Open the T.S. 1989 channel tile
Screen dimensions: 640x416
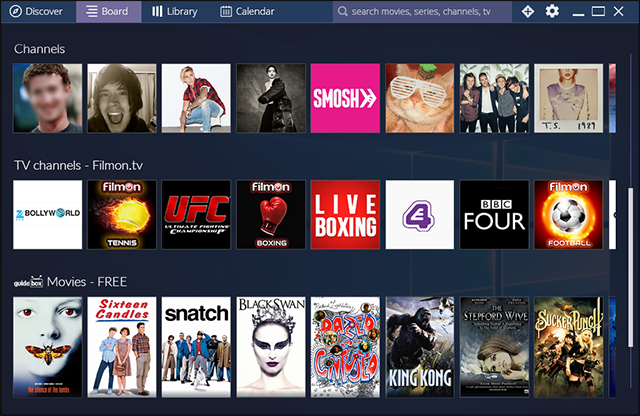click(569, 98)
